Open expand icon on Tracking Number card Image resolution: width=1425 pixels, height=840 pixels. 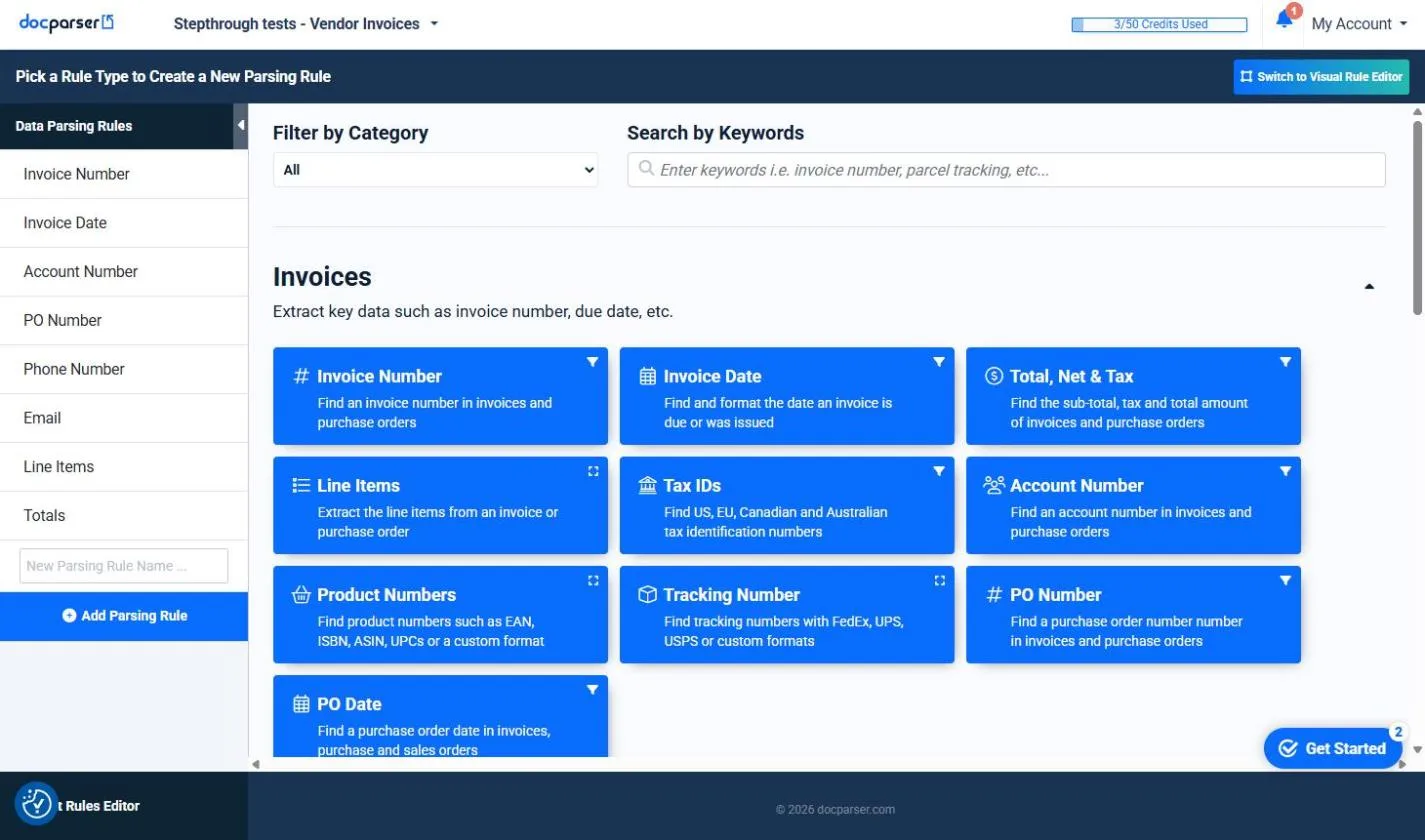pos(939,580)
